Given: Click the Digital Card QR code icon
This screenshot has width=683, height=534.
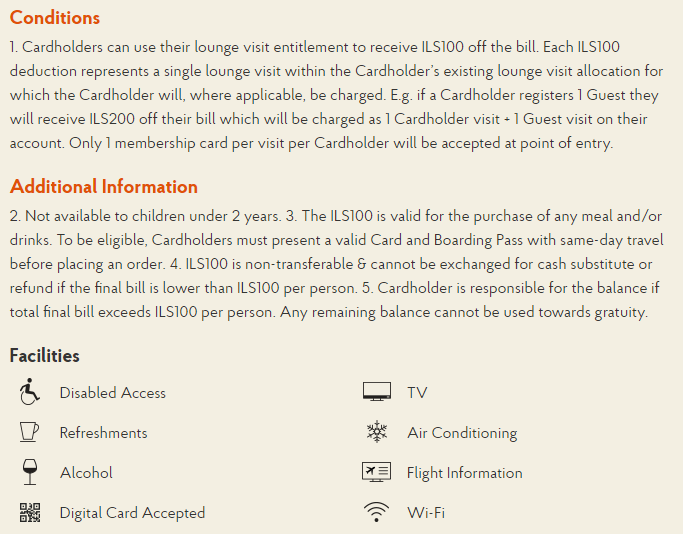Looking at the screenshot, I should point(30,512).
